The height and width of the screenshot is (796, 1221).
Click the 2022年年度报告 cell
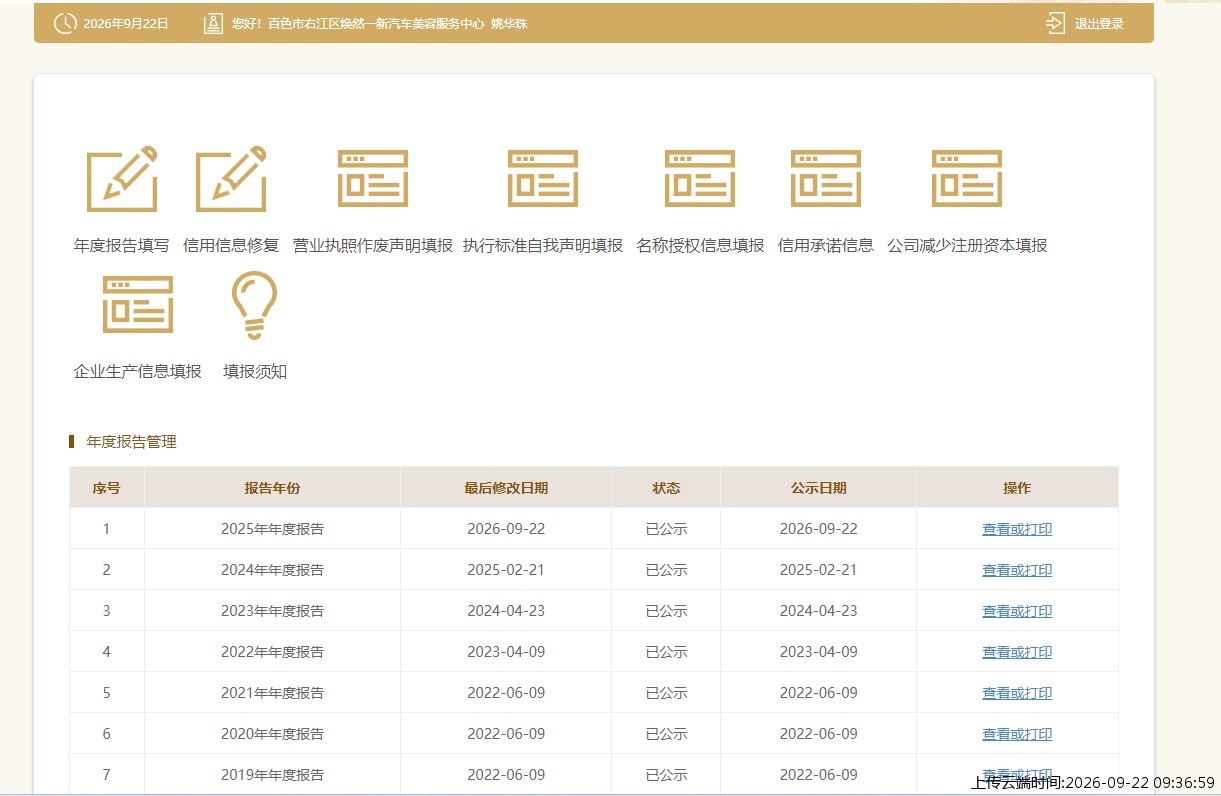point(272,652)
